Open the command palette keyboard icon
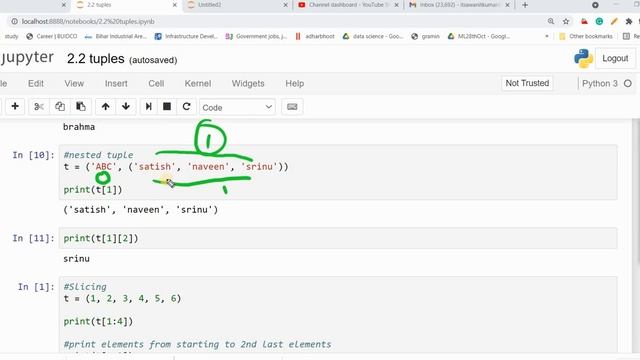This screenshot has width=640, height=360. 292,107
